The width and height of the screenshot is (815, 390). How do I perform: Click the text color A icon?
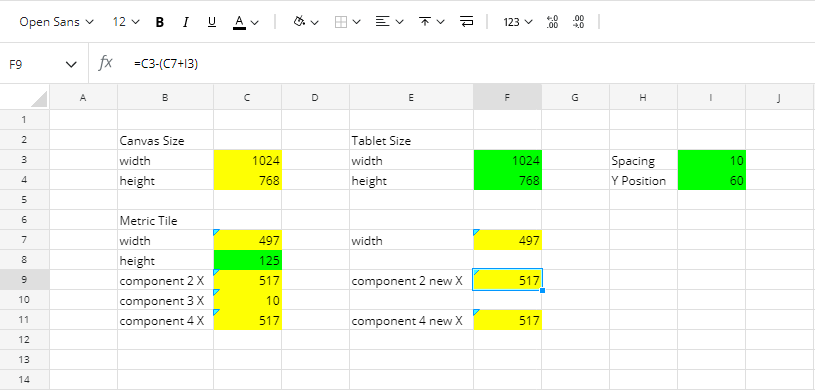point(239,22)
